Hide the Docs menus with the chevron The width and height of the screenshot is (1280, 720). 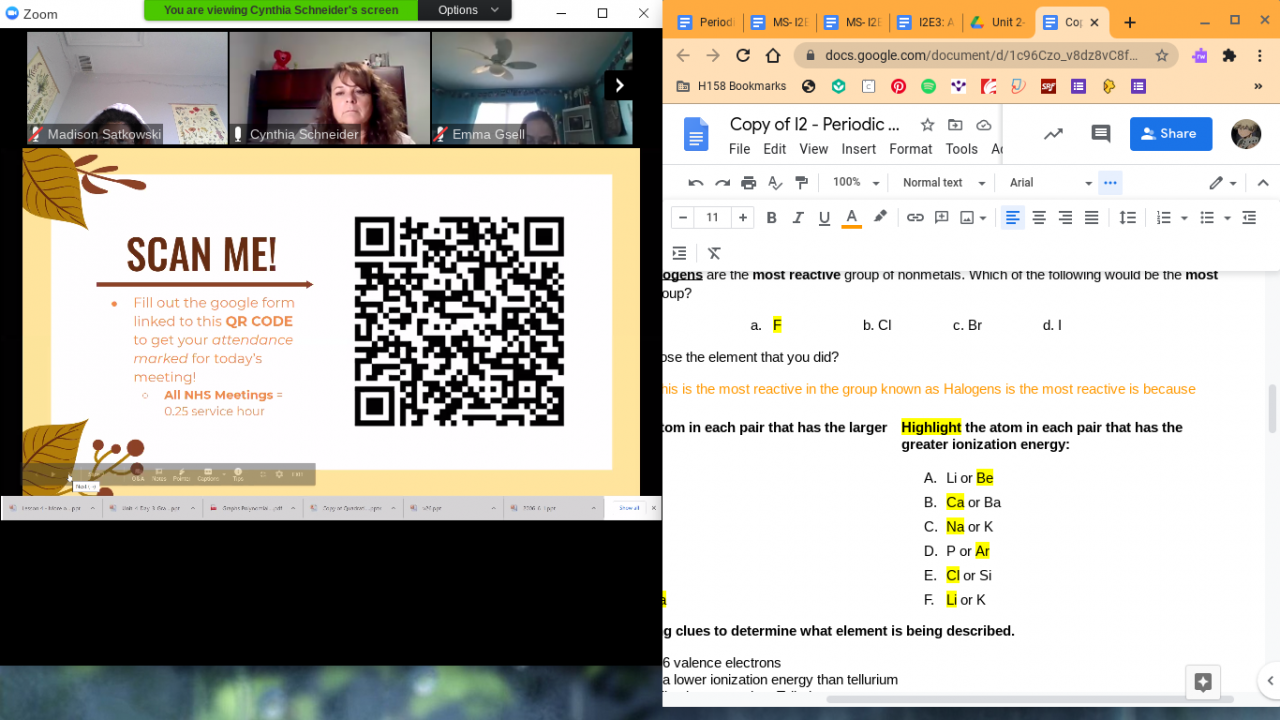(x=1263, y=183)
